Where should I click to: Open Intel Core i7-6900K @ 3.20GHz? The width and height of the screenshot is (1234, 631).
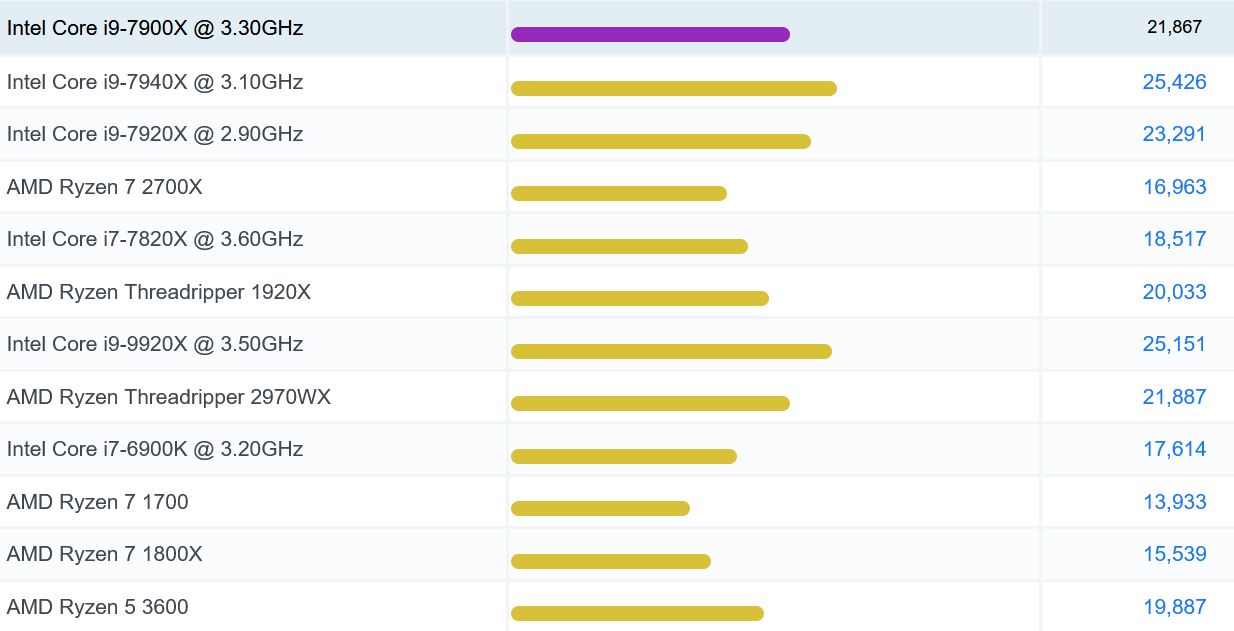(155, 449)
